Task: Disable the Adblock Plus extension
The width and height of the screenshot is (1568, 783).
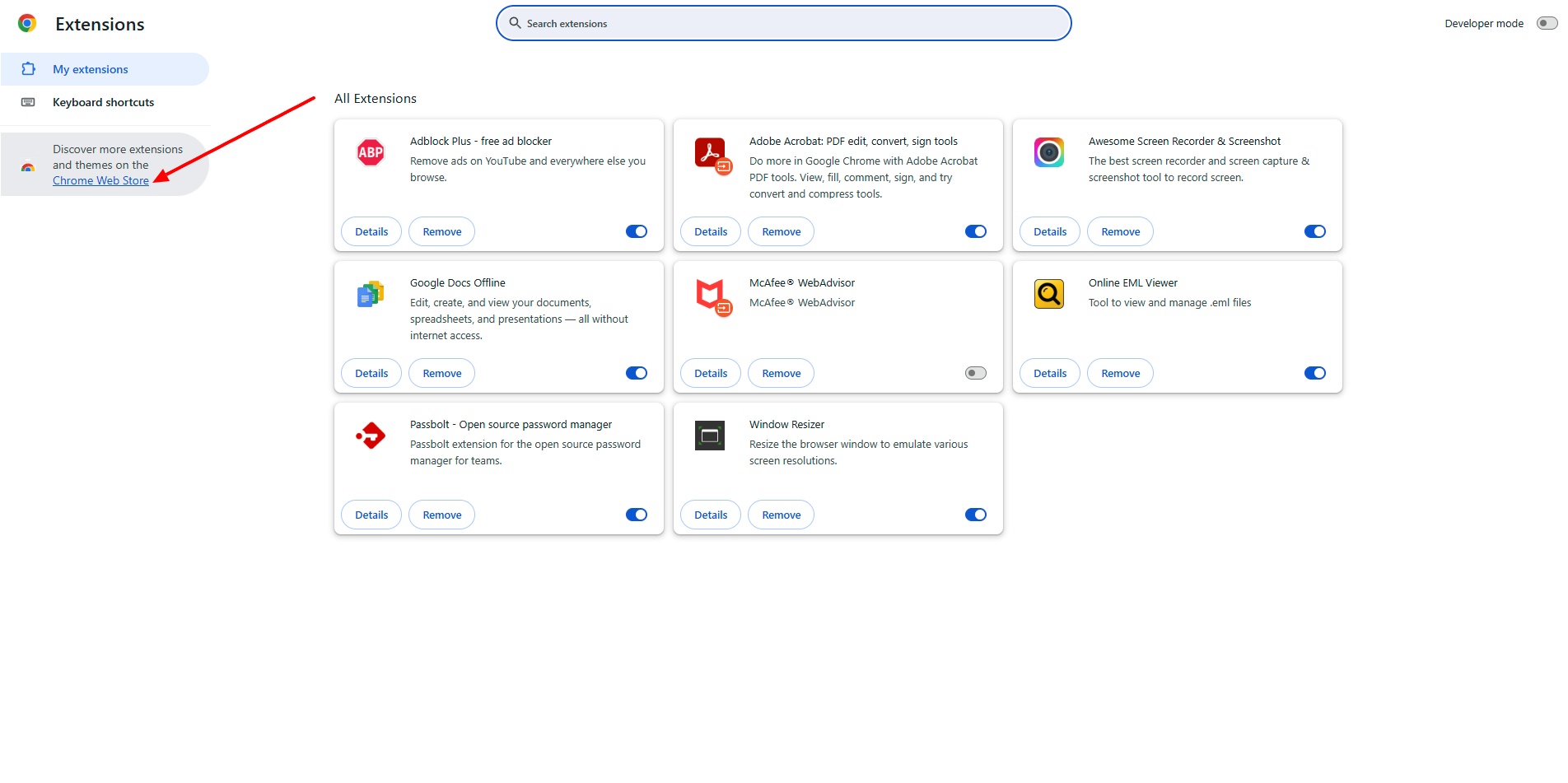Action: coord(636,231)
